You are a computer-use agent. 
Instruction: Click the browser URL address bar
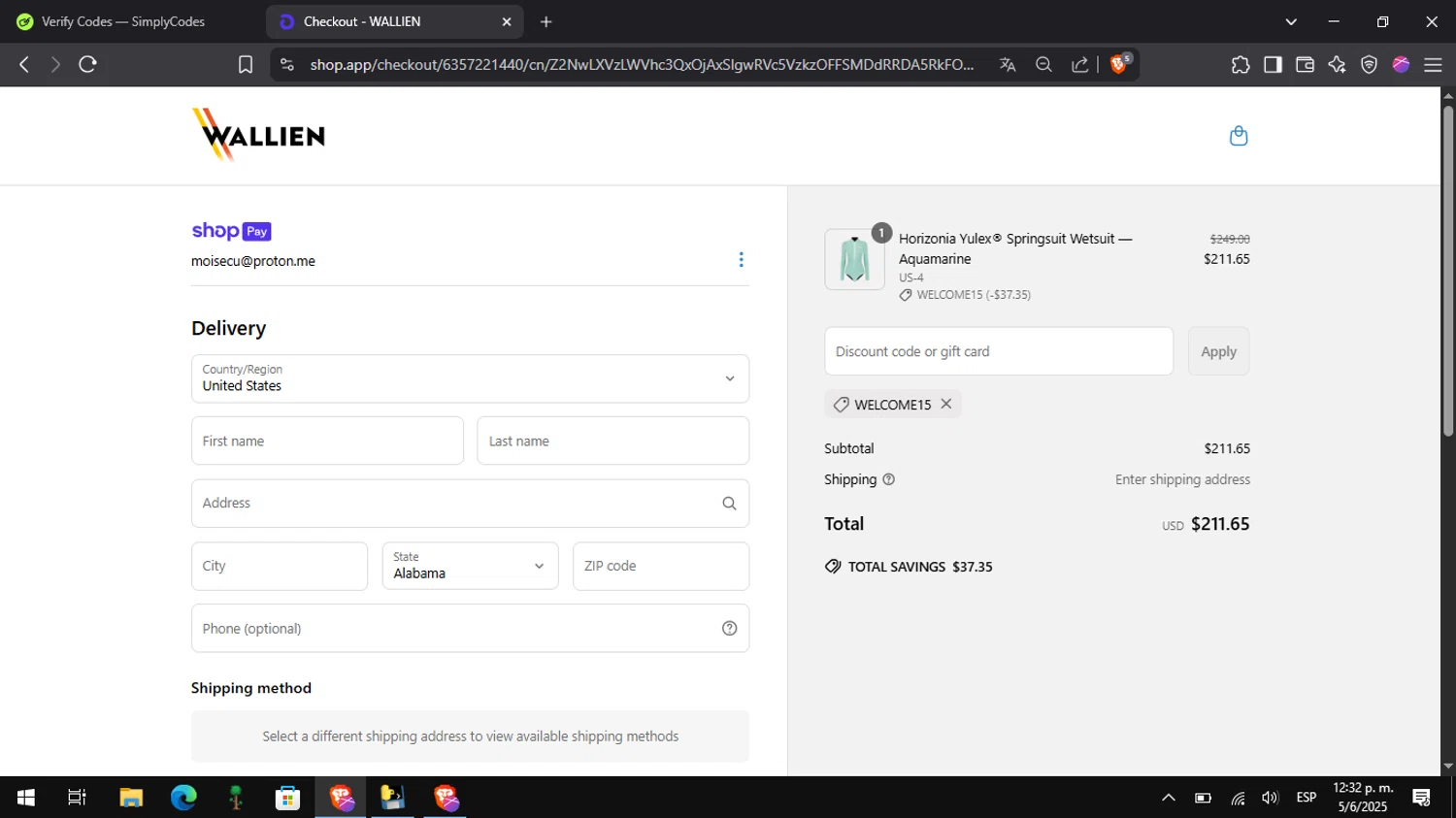[641, 64]
